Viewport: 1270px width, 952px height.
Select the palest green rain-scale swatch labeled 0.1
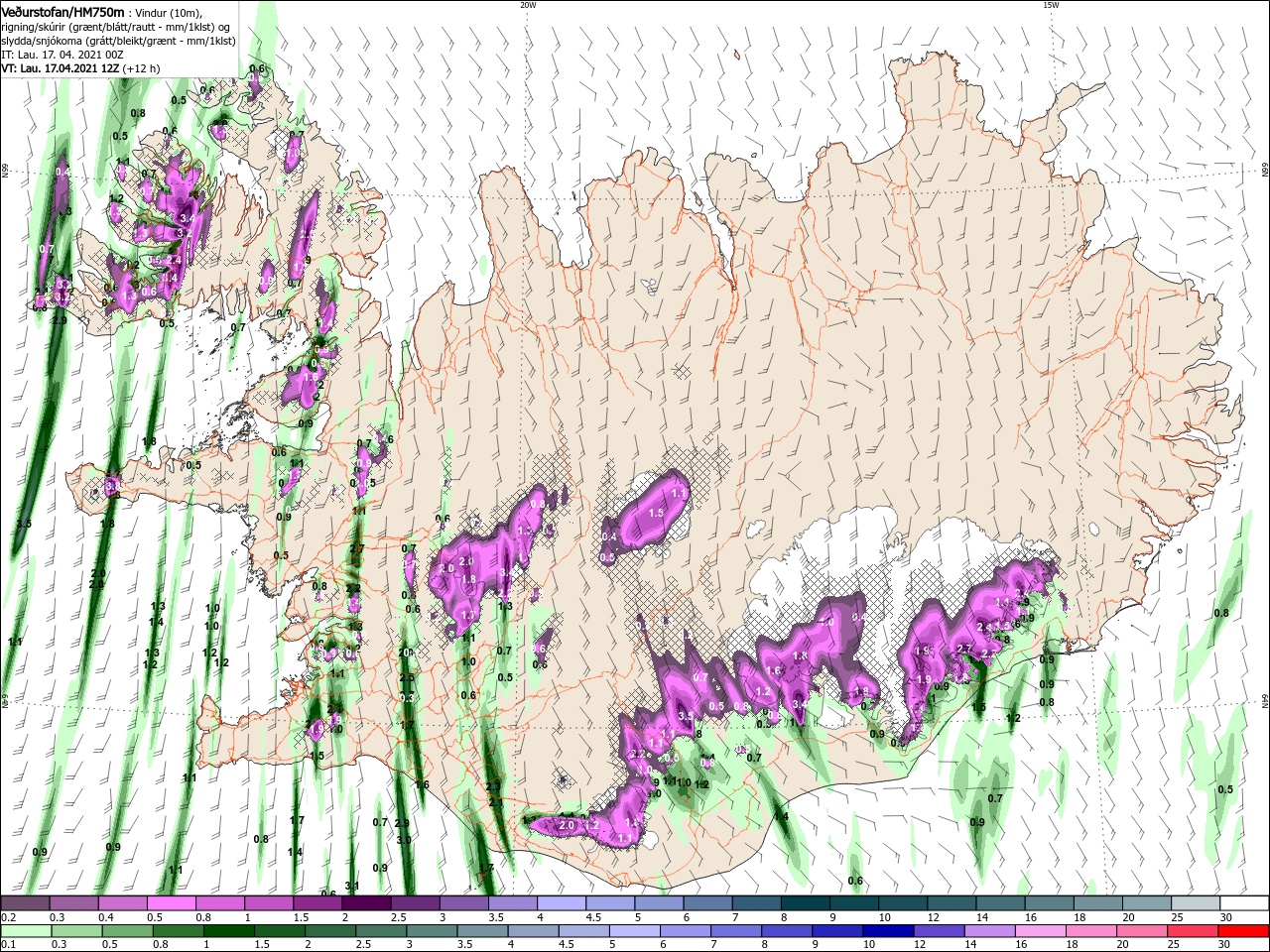(x=26, y=931)
